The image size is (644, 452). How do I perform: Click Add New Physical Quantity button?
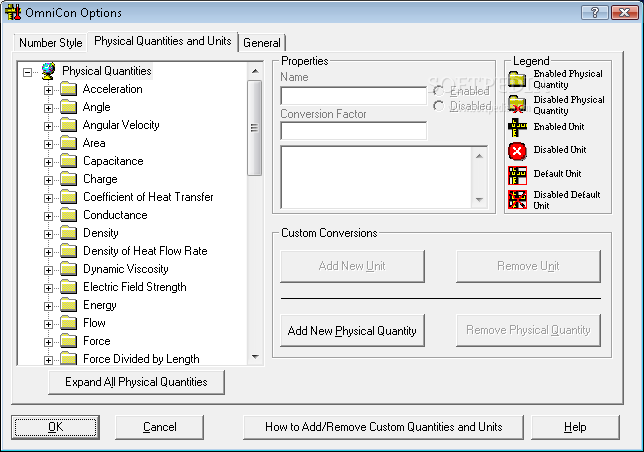(352, 331)
